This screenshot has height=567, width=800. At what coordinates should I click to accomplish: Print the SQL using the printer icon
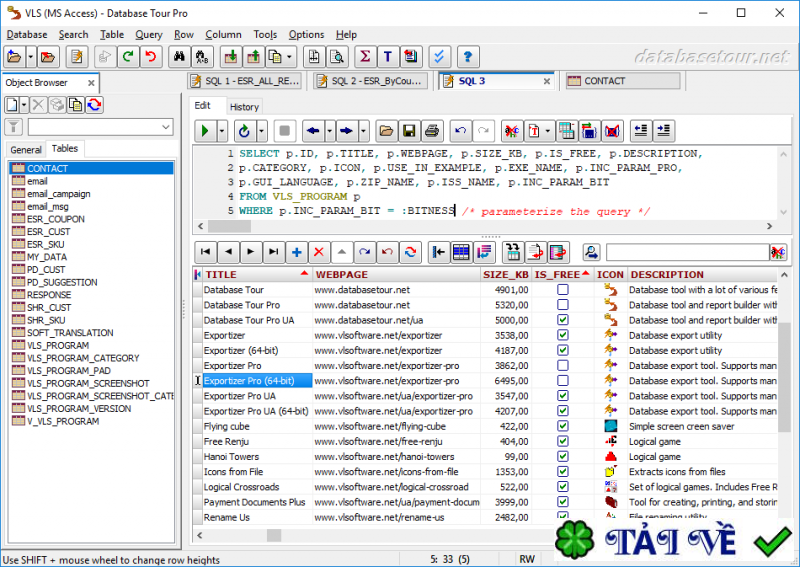point(431,131)
